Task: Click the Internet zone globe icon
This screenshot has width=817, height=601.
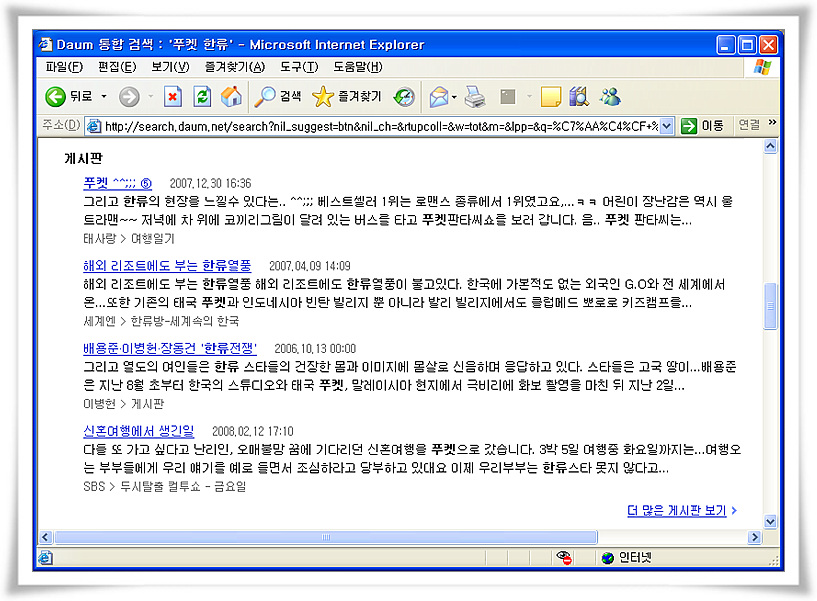Action: point(608,558)
